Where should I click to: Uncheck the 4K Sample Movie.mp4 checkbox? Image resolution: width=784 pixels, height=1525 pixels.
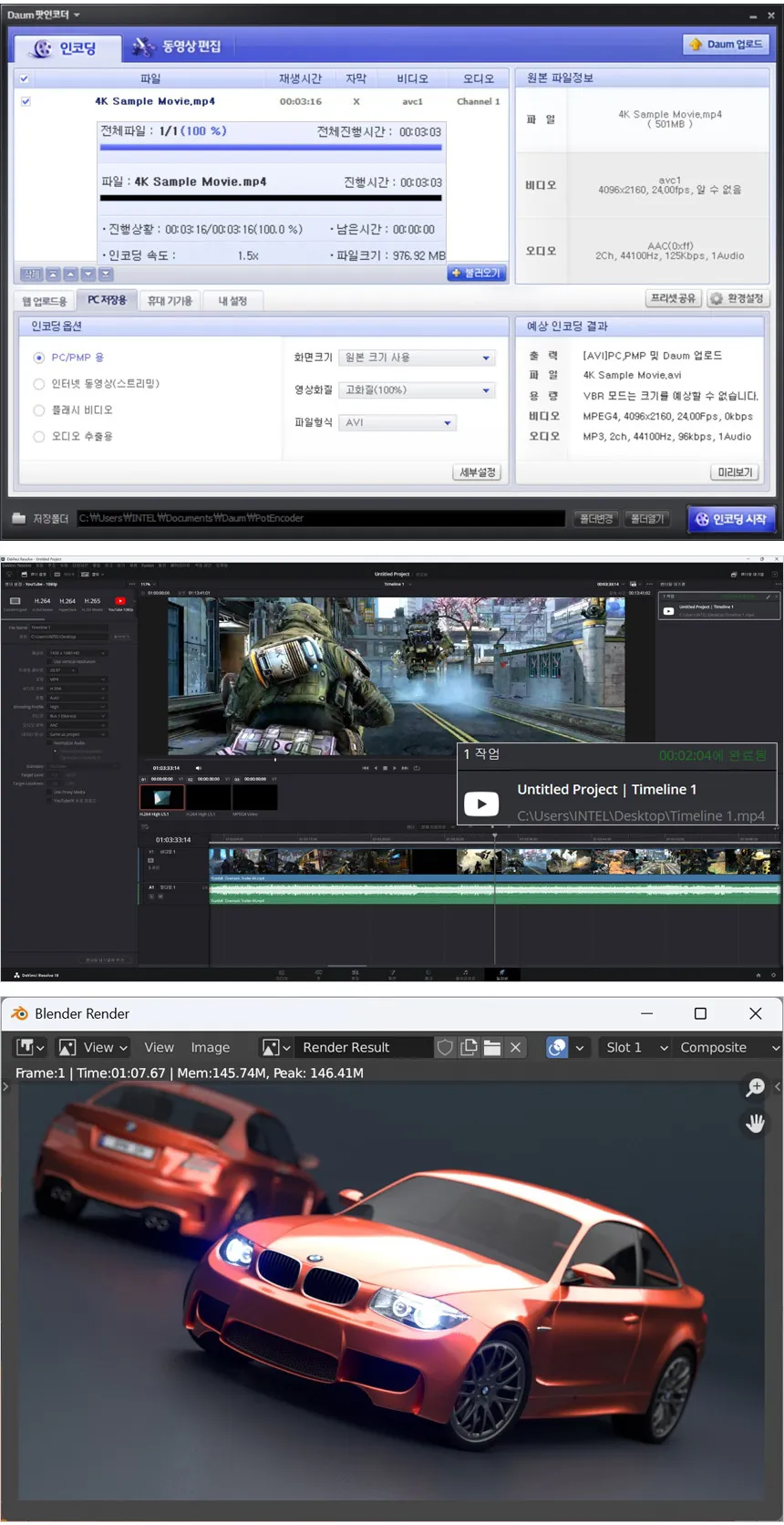[26, 101]
